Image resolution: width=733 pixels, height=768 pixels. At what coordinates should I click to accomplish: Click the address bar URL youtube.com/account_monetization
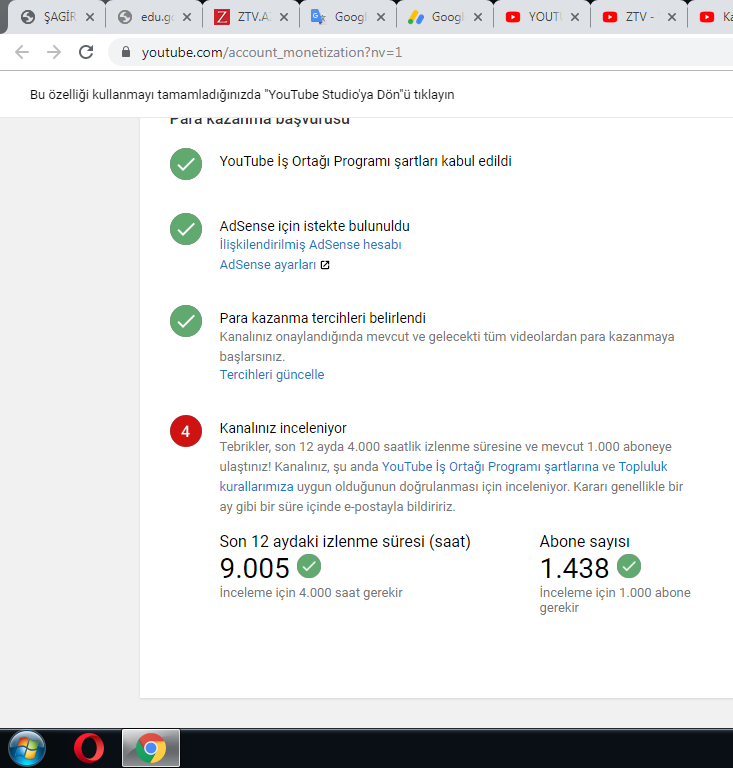pos(272,52)
